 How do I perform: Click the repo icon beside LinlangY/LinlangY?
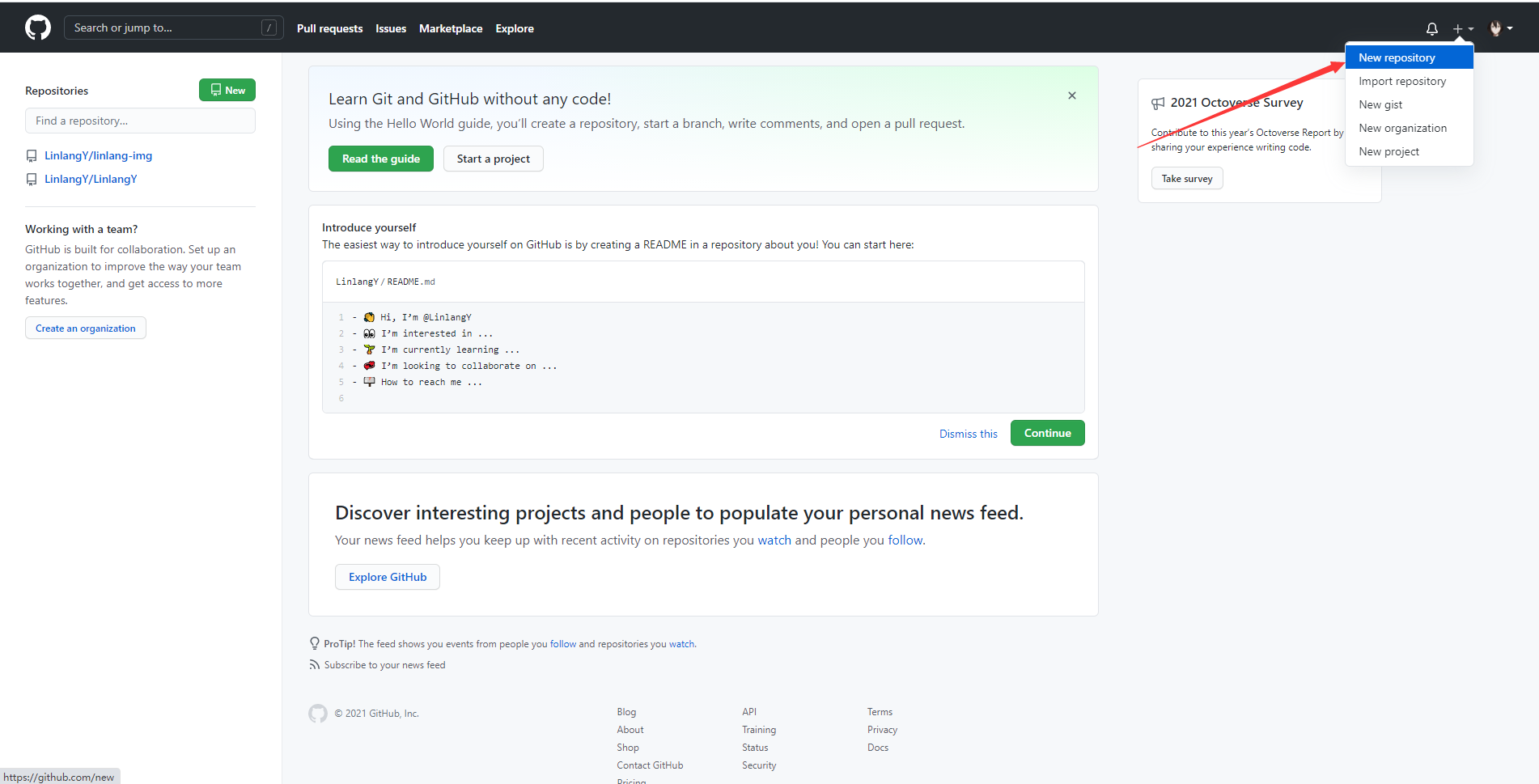coord(32,180)
